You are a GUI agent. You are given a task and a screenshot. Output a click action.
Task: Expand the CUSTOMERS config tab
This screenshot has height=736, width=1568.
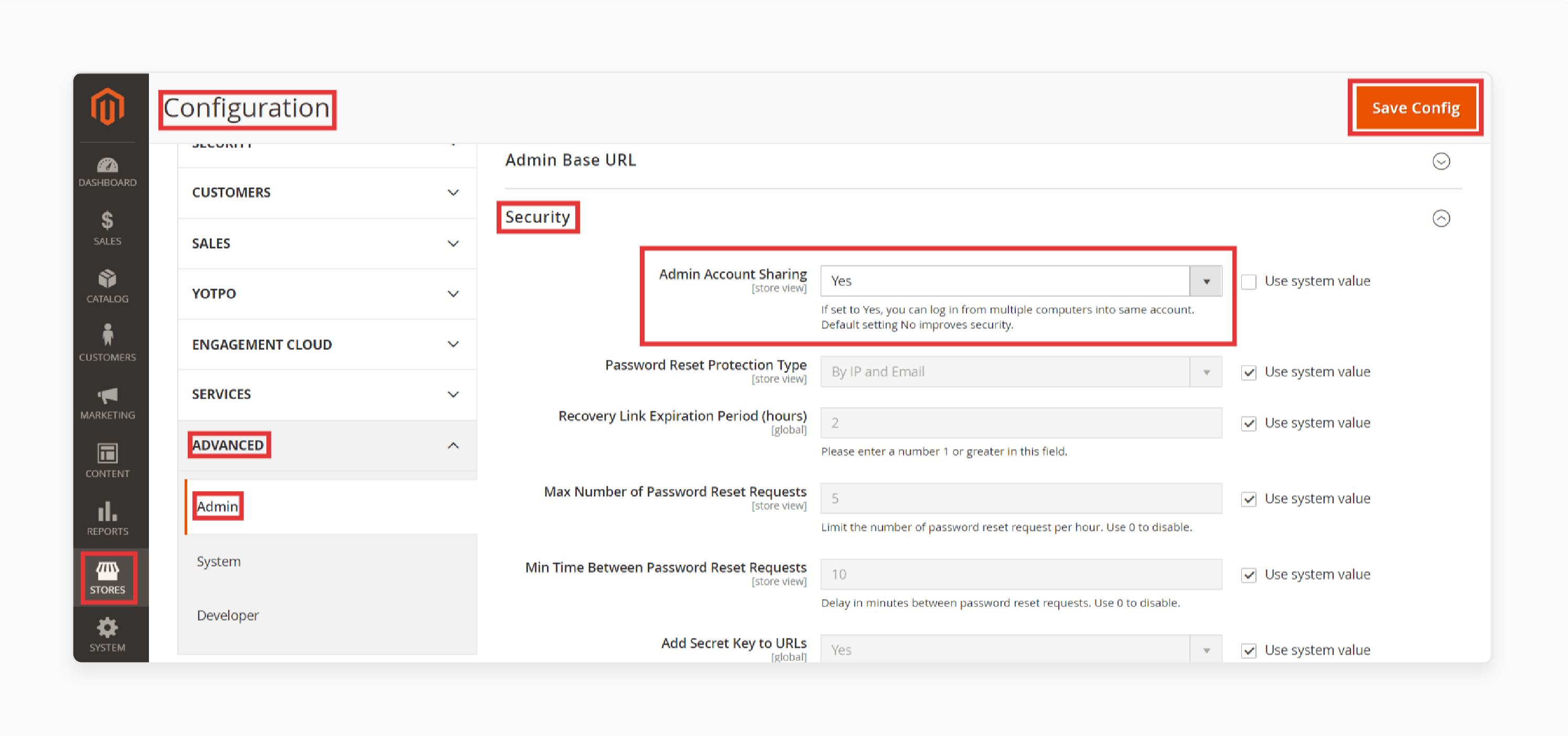pyautogui.click(x=327, y=193)
